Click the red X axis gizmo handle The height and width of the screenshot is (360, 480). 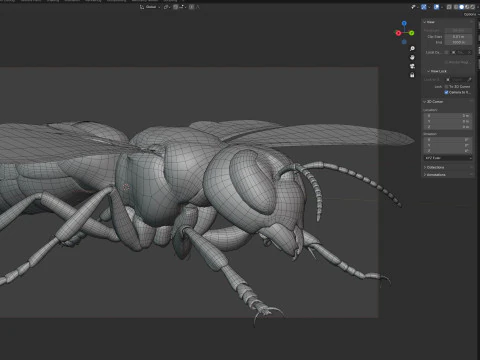pos(398,33)
